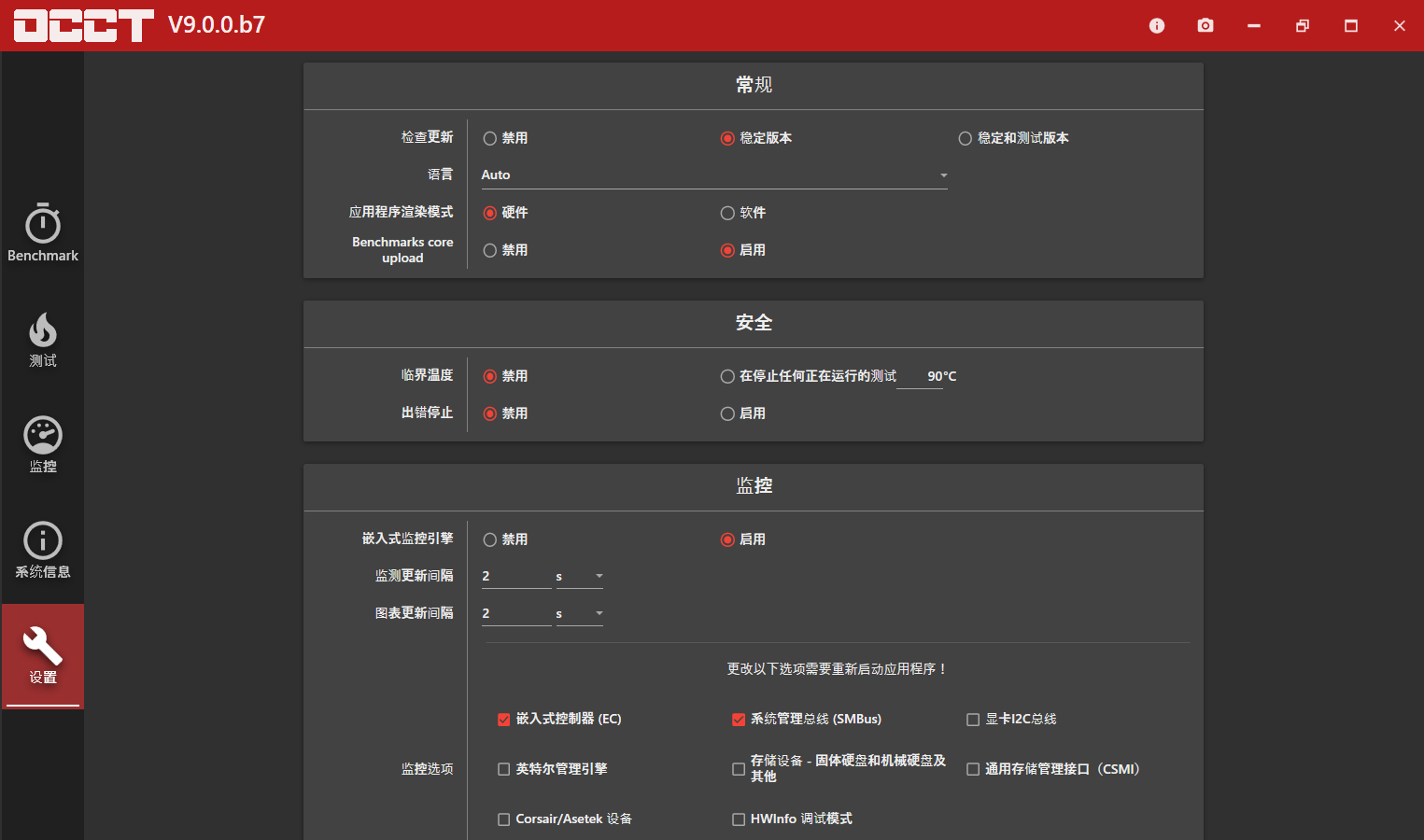1424x840 pixels.
Task: Click the 监控选项 label
Action: coord(427,769)
